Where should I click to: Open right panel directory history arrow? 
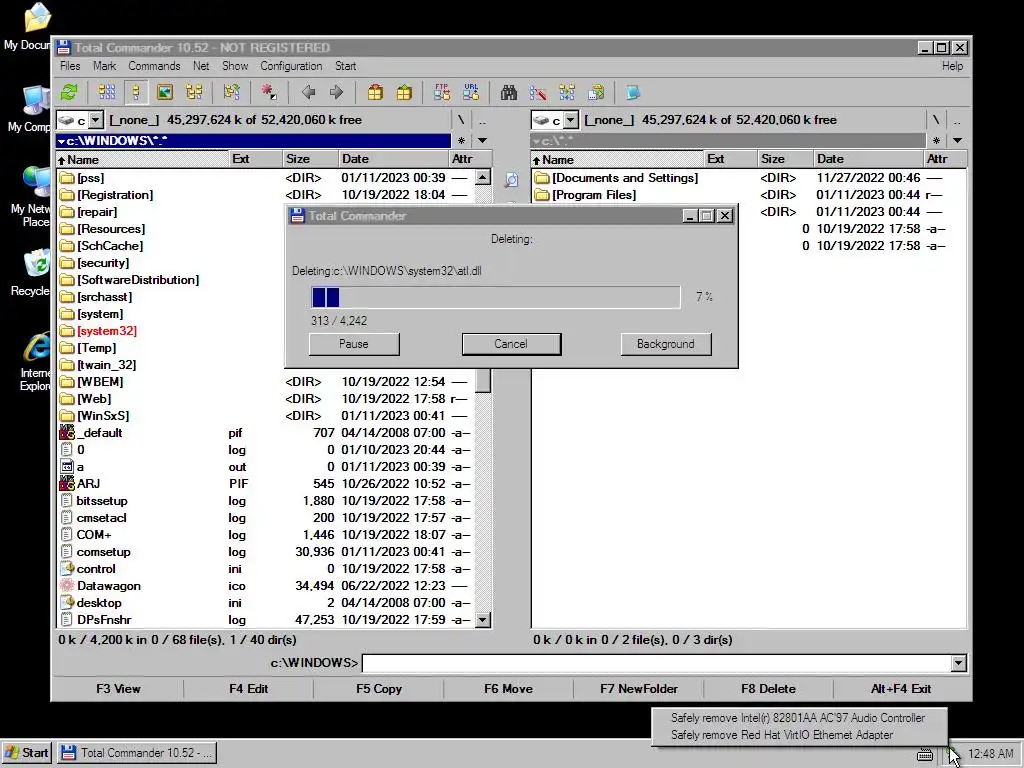pos(957,140)
